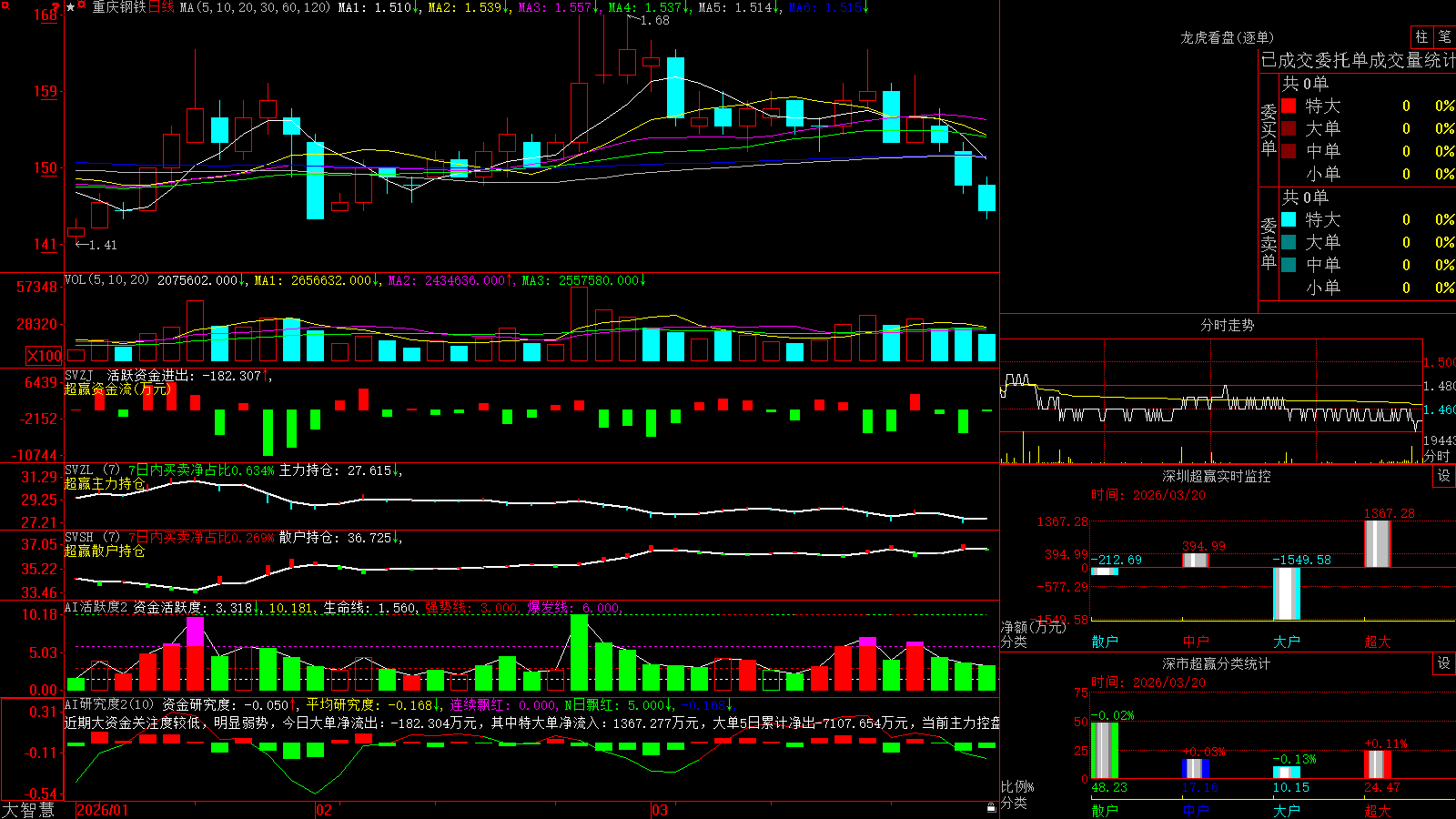Open 设 settings for 深市超赢分类统计
The width and height of the screenshot is (1456, 819).
[x=1444, y=663]
